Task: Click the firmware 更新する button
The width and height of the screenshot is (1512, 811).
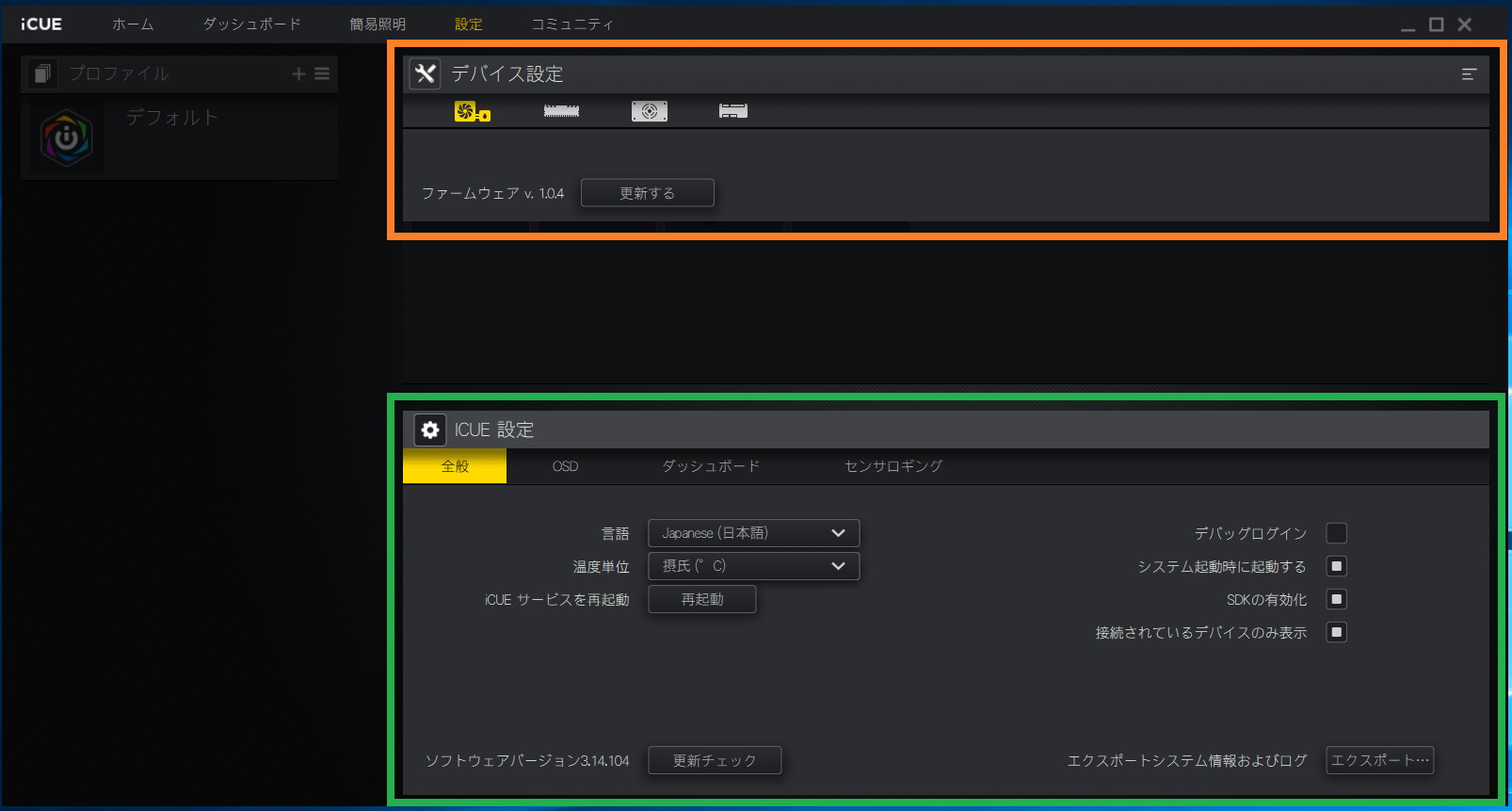Action: 648,193
